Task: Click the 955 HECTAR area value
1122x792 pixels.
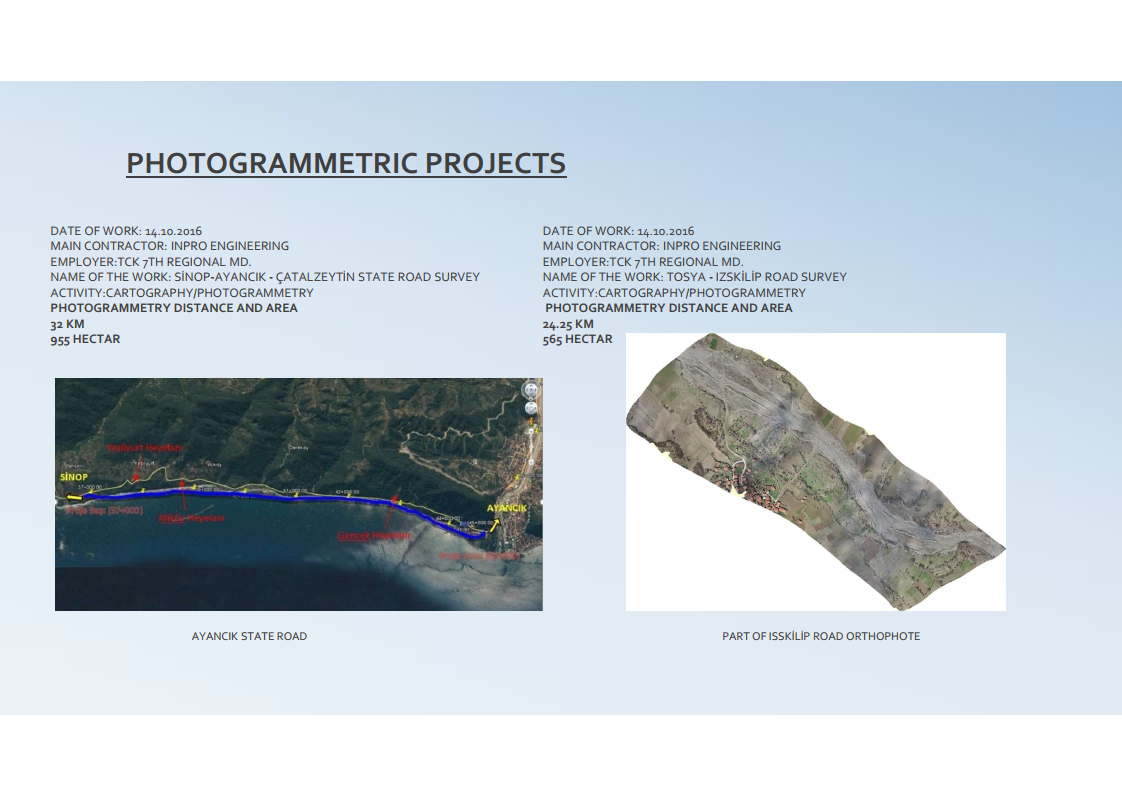Action: pyautogui.click(x=85, y=339)
